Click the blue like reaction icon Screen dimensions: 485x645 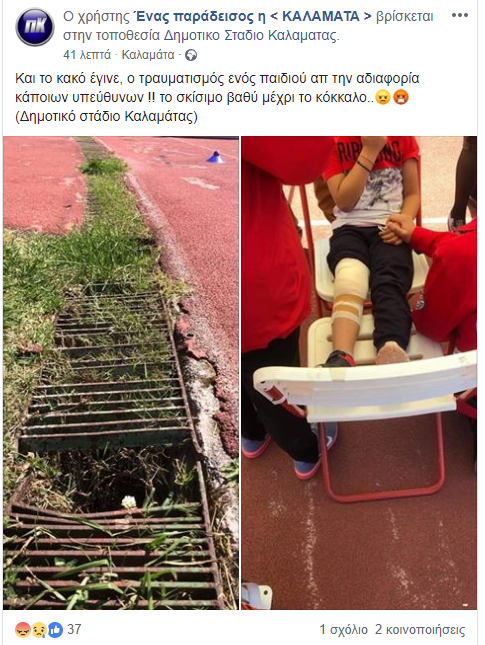pyautogui.click(x=56, y=630)
